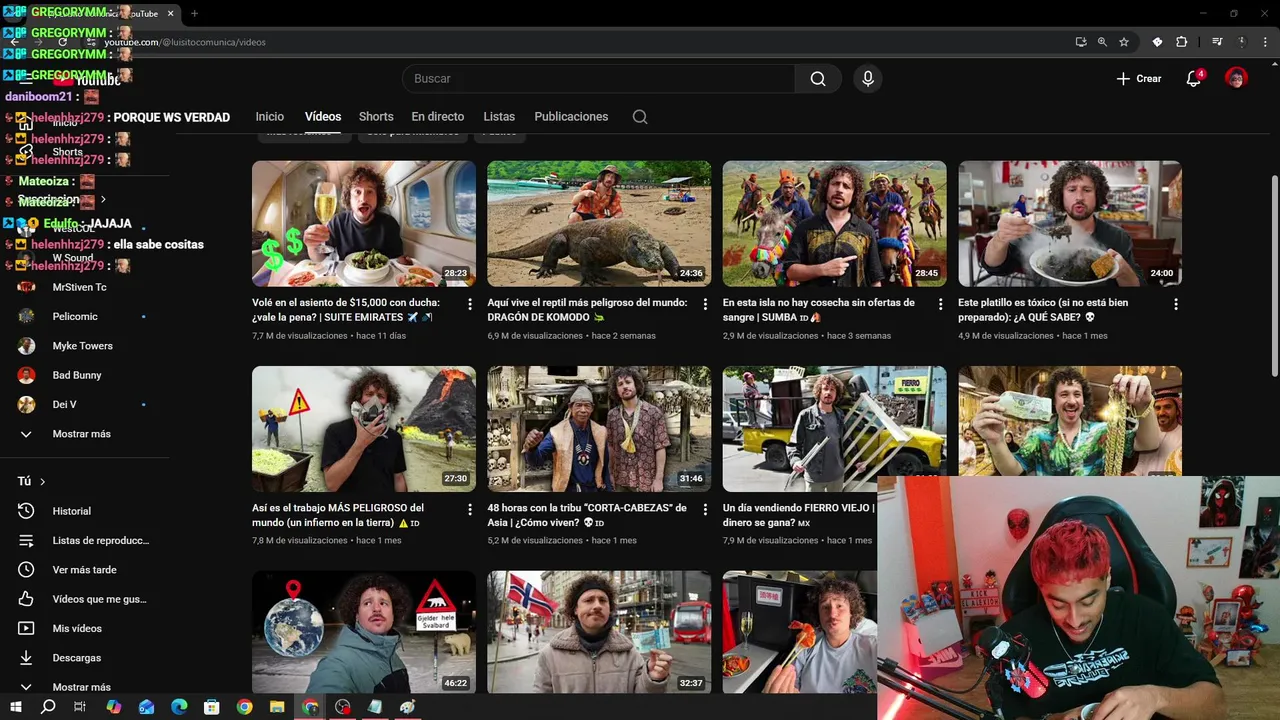The image size is (1280, 720).
Task: Switch to the Shorts channel tab
Action: point(376,117)
